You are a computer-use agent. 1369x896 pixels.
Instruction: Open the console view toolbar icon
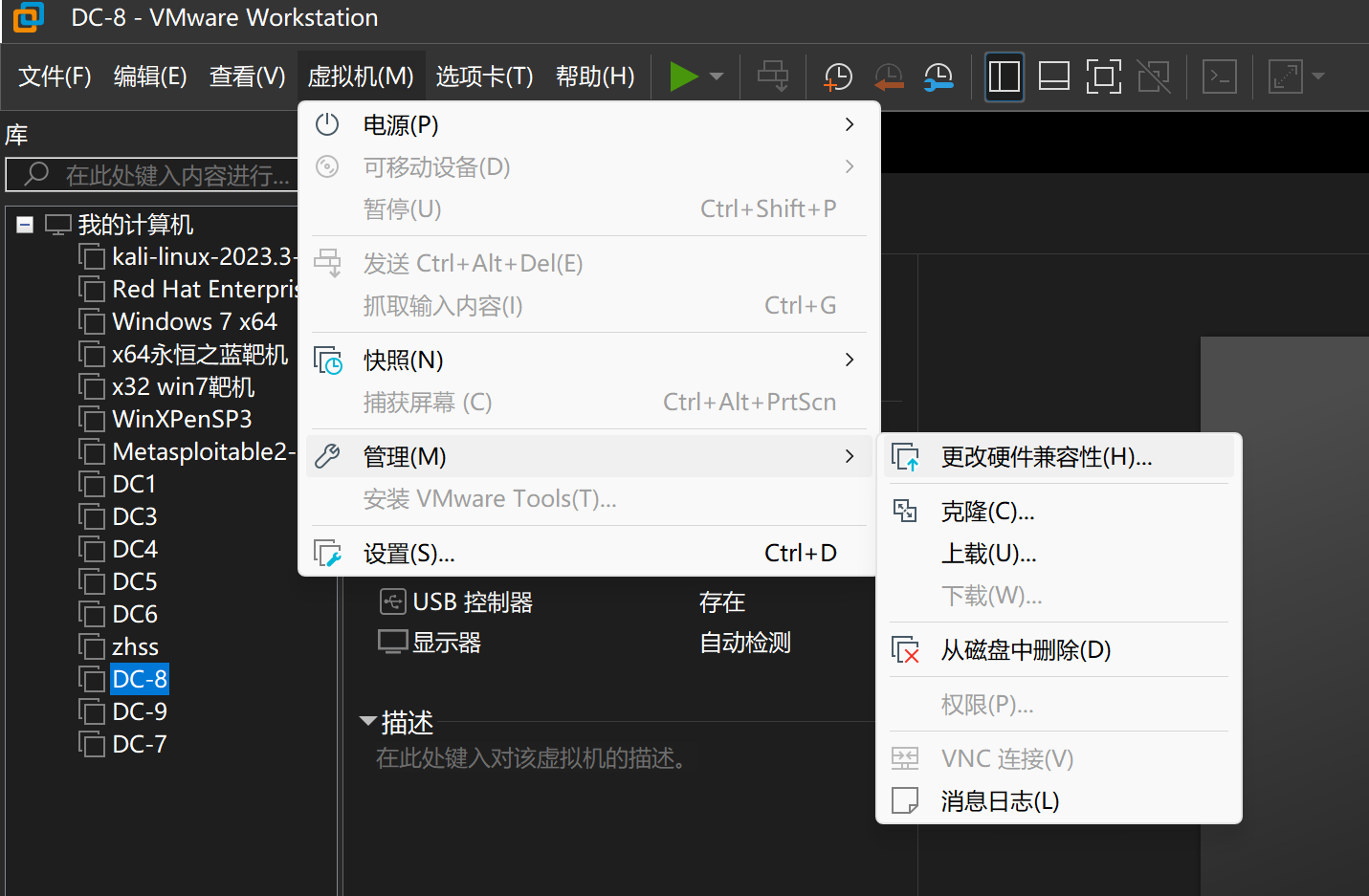(x=1220, y=76)
